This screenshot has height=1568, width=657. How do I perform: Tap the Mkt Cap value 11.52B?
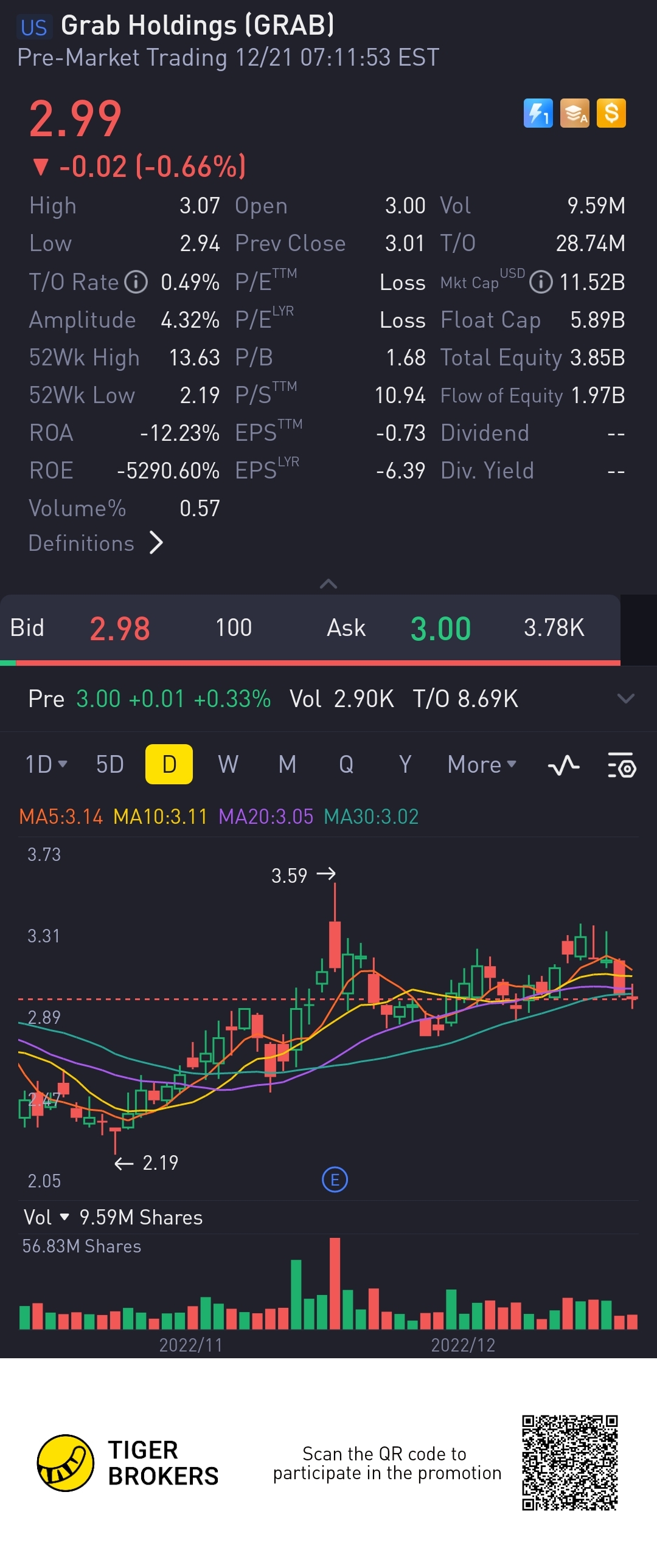(x=592, y=283)
